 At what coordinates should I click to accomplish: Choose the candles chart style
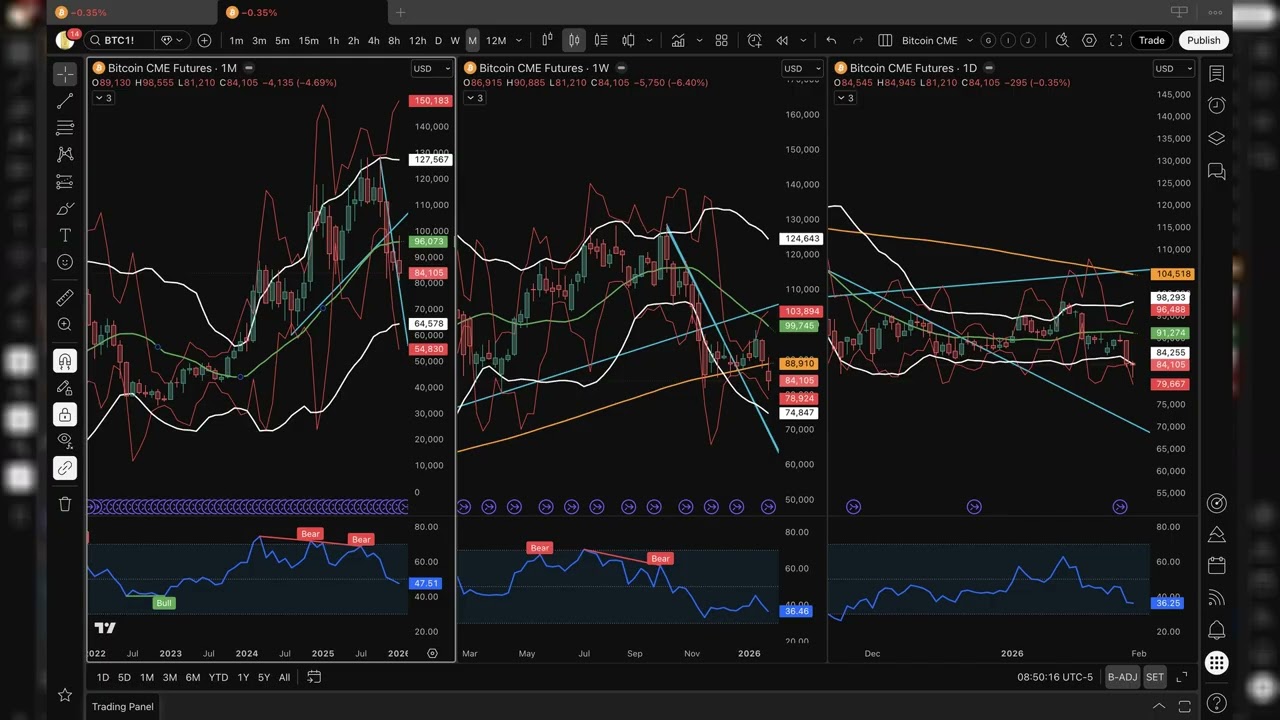click(574, 40)
